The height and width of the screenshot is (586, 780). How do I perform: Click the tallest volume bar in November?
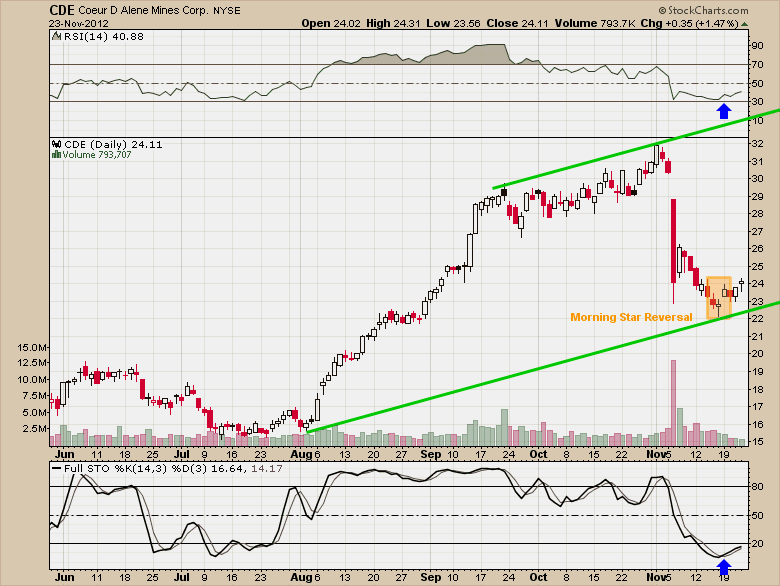(x=674, y=403)
